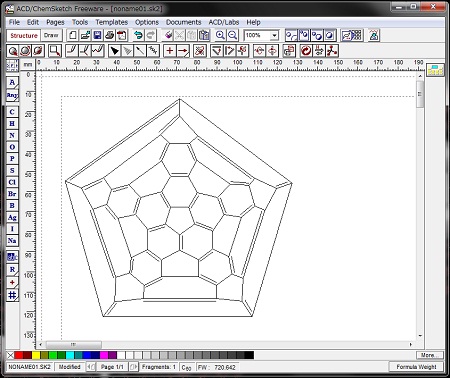Open the Options menu
The height and width of the screenshot is (378, 450).
coord(147,22)
